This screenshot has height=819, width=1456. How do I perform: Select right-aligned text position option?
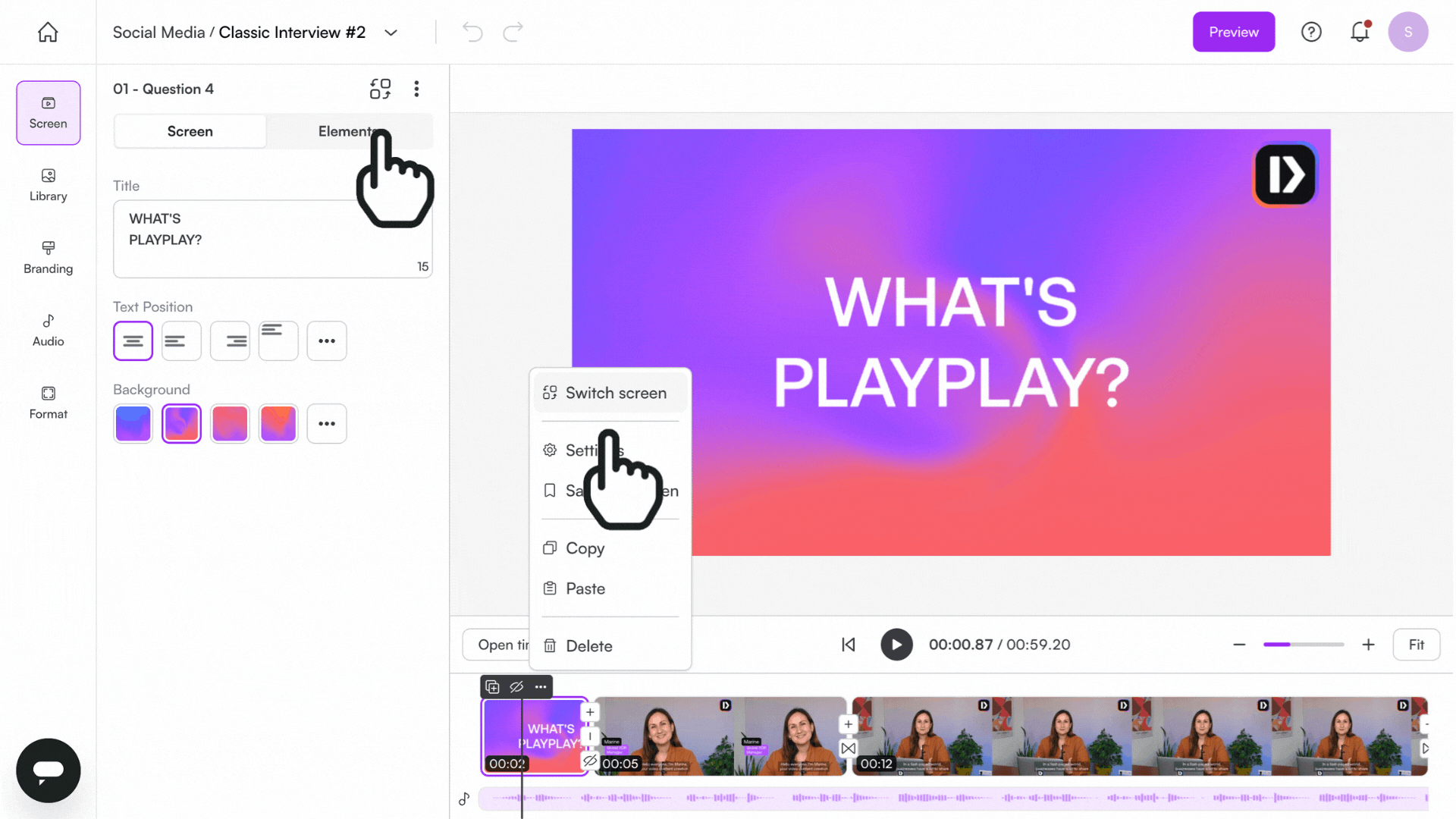(x=230, y=341)
